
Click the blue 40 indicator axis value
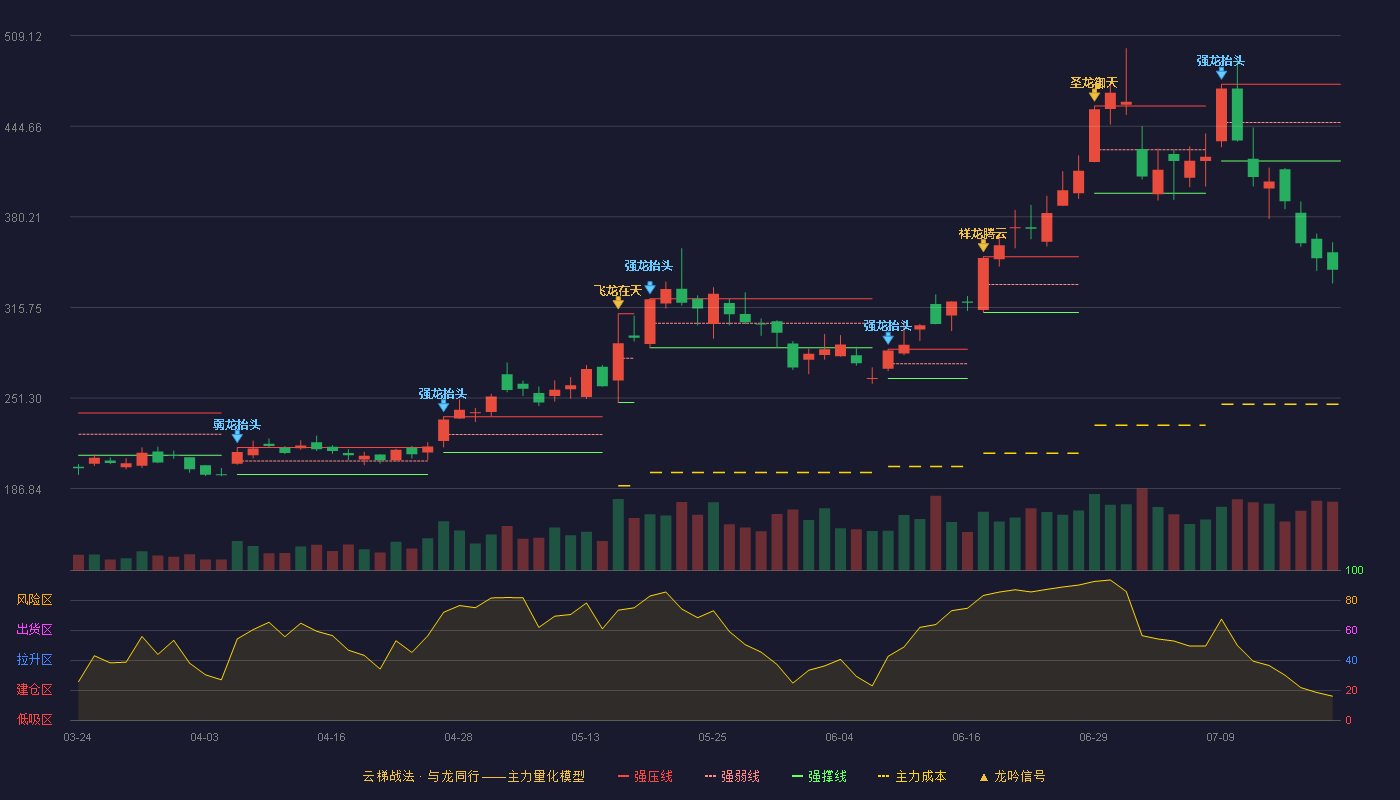click(1351, 661)
